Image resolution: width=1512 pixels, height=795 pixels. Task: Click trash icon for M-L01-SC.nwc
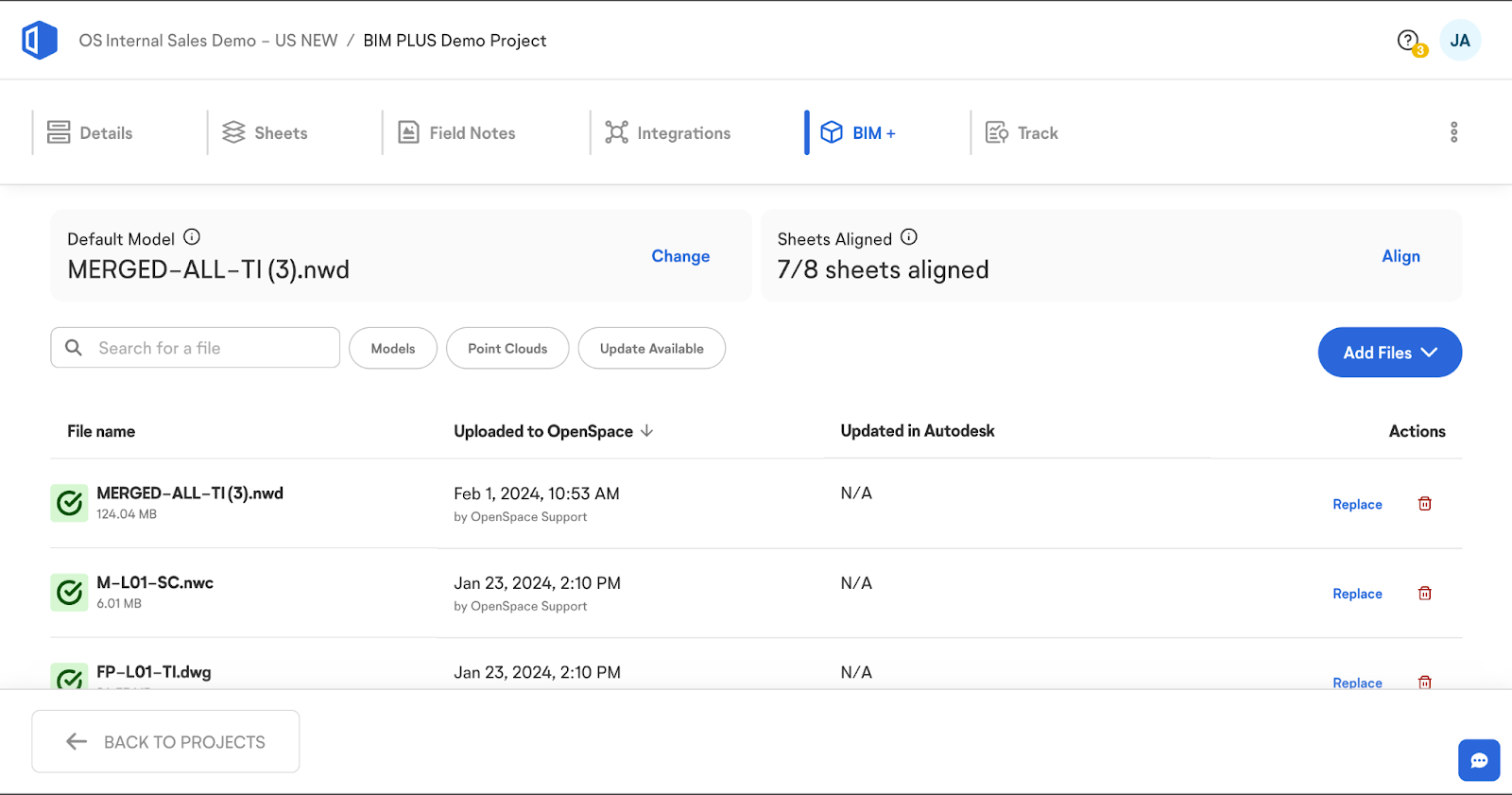point(1424,594)
